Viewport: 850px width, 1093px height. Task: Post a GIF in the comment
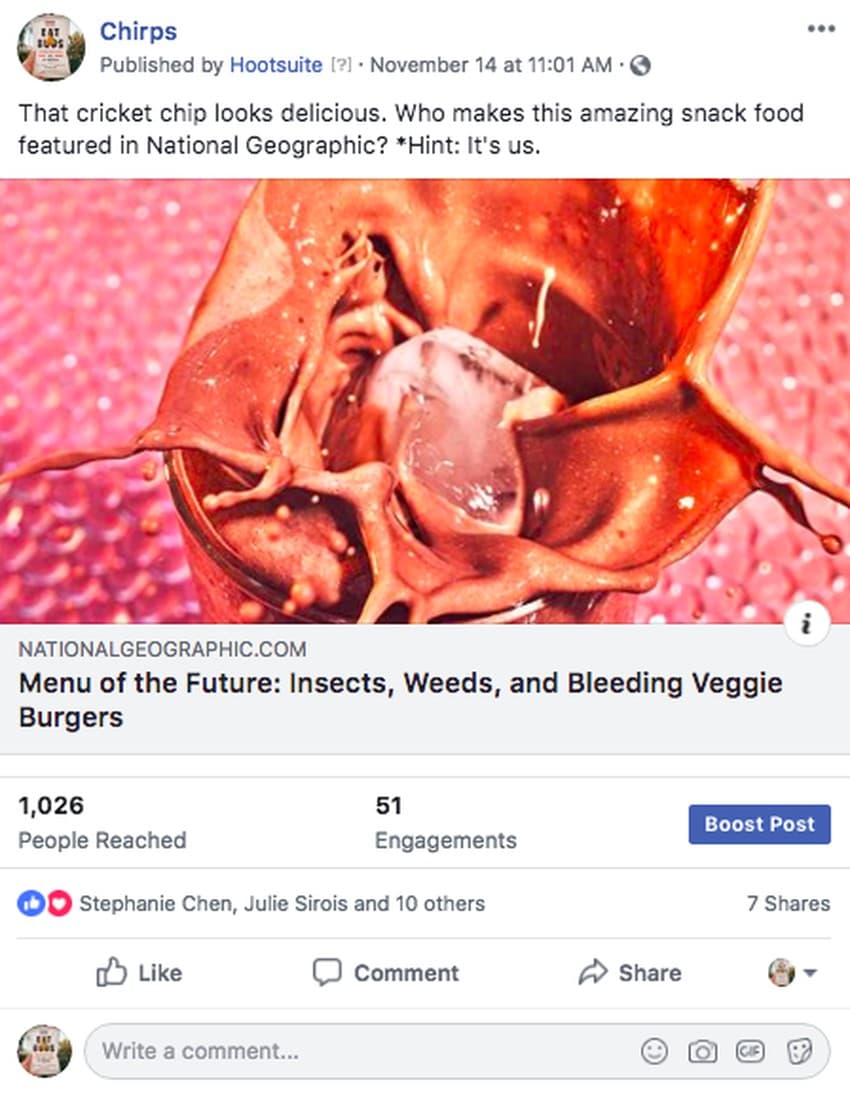[x=750, y=1051]
